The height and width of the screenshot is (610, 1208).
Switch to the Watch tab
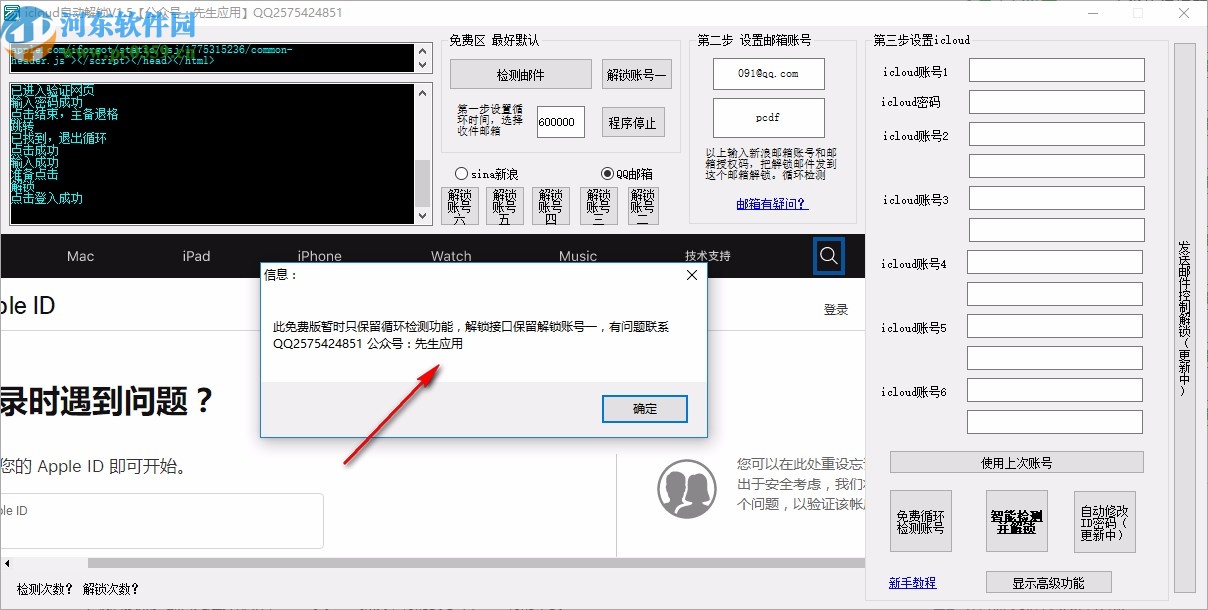(450, 256)
